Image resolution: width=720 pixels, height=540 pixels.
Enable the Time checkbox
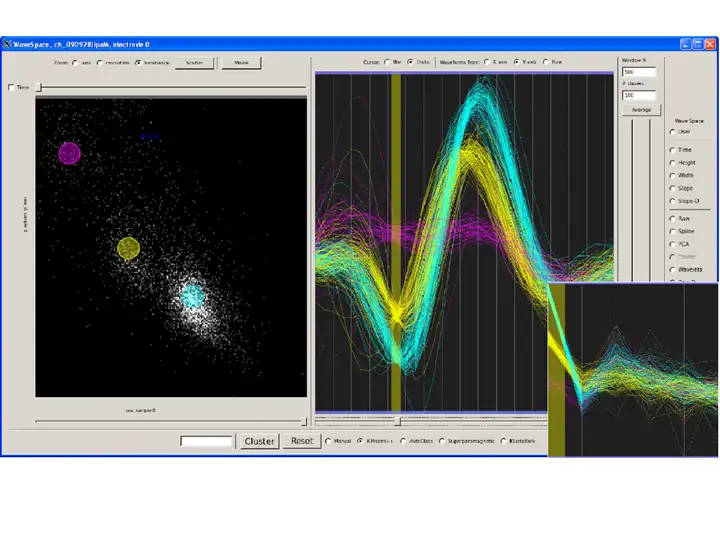[11, 87]
